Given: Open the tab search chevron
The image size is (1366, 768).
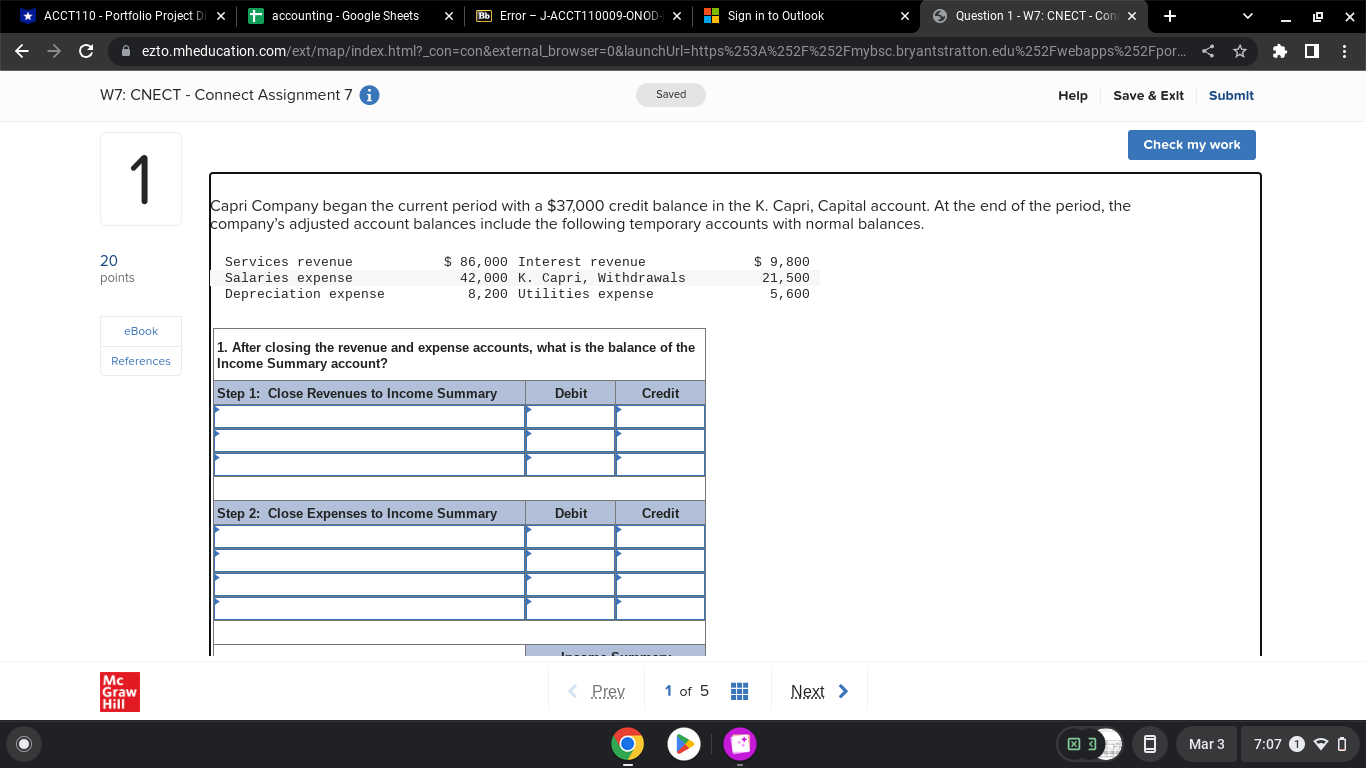Looking at the screenshot, I should pos(1247,16).
